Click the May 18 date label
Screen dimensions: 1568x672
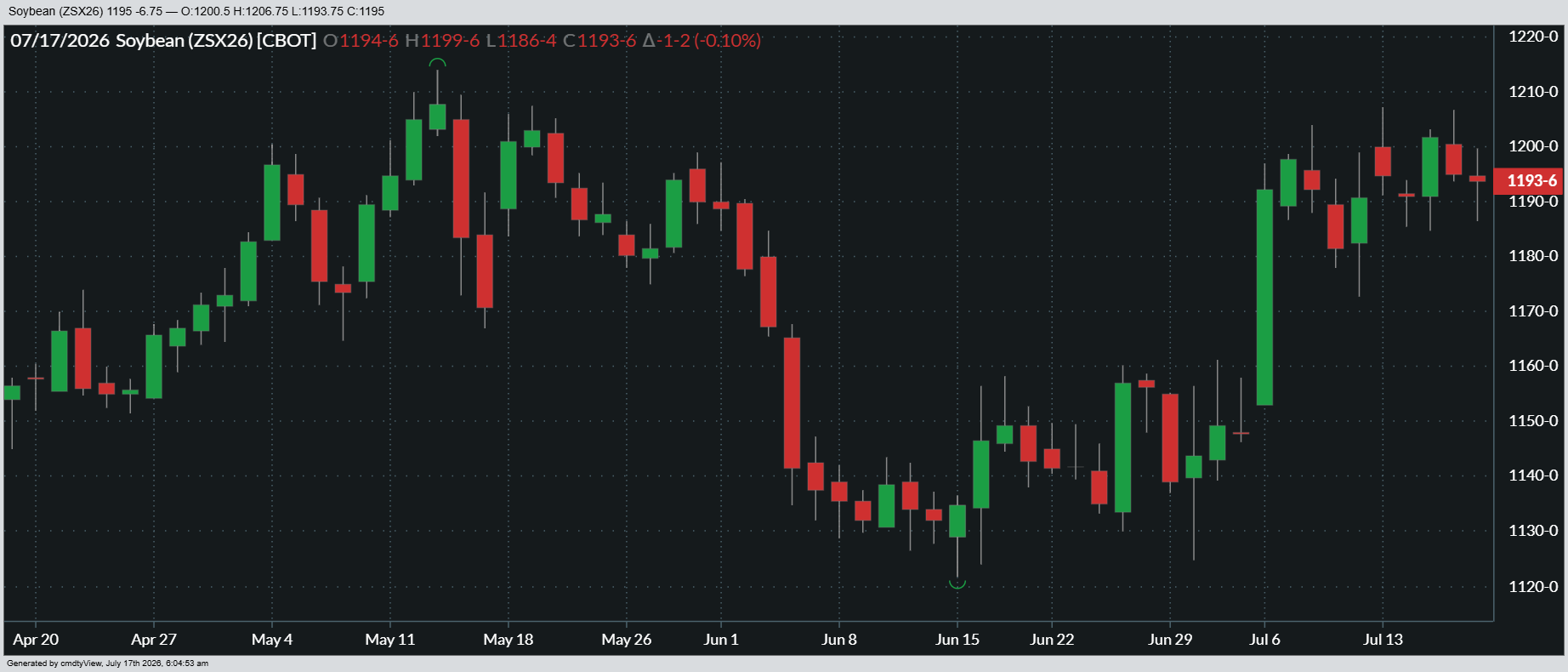coord(508,640)
